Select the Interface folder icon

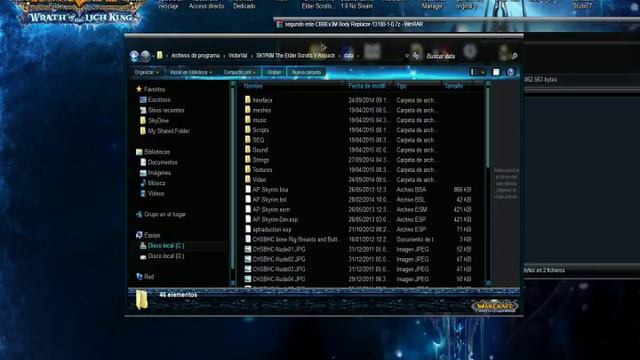pyautogui.click(x=248, y=100)
